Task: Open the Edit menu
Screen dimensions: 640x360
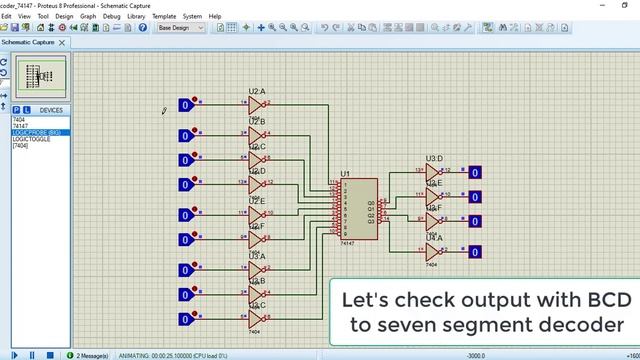Action: [x=6, y=16]
